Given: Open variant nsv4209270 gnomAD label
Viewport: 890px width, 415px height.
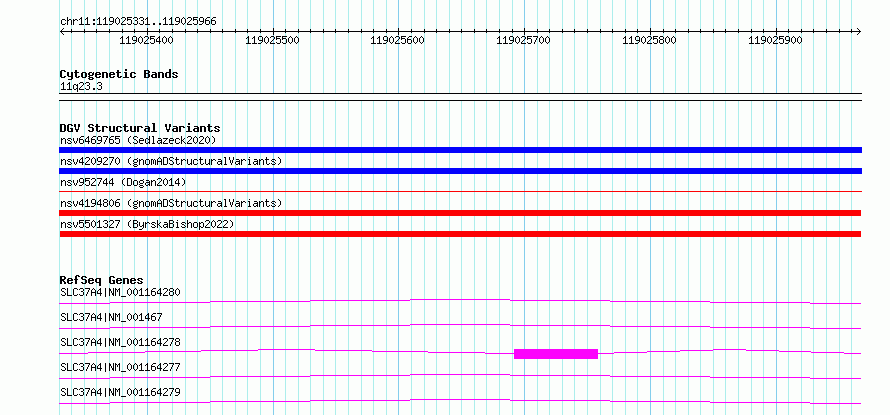Looking at the screenshot, I should pos(171,161).
